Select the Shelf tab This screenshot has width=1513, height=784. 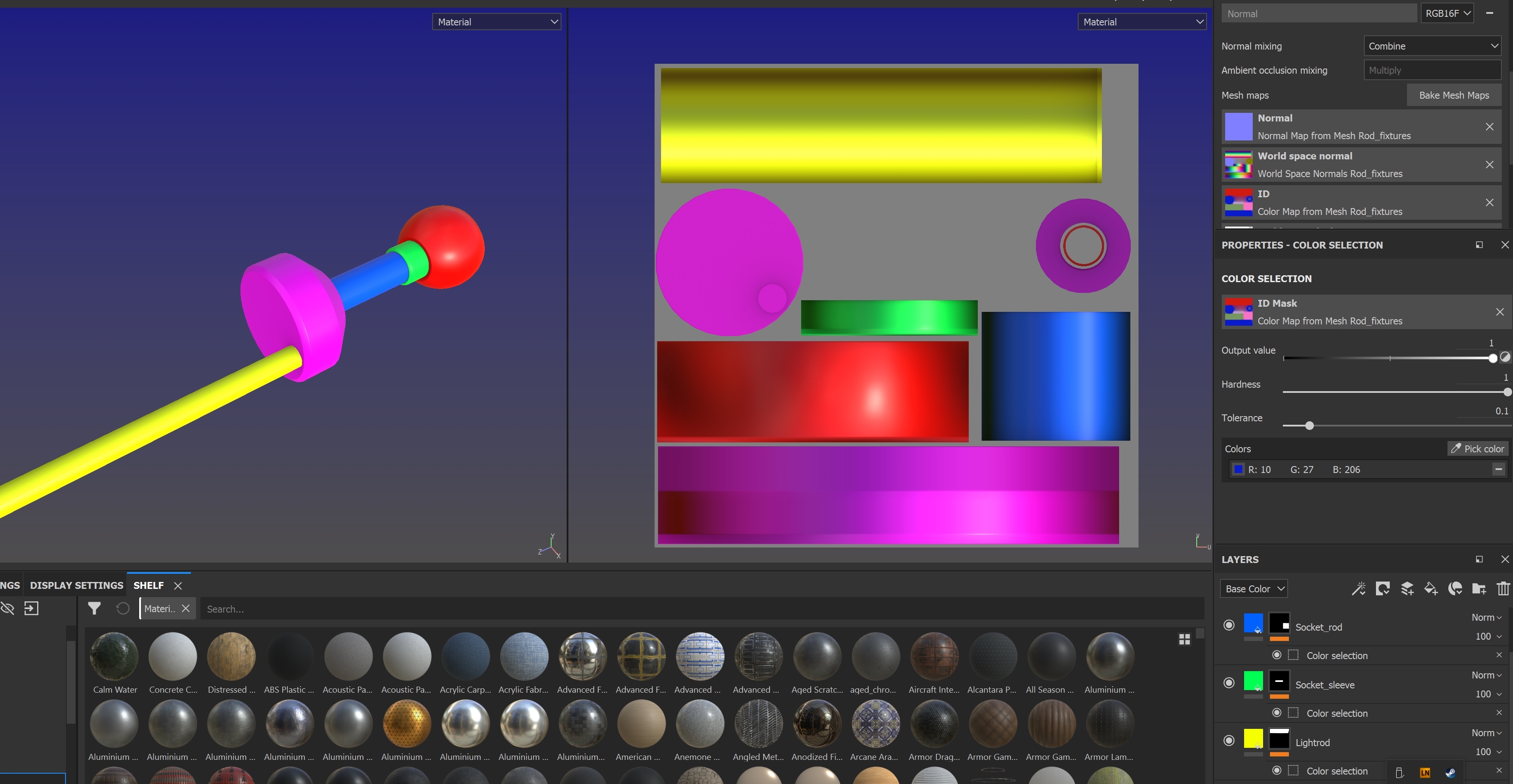tap(148, 585)
